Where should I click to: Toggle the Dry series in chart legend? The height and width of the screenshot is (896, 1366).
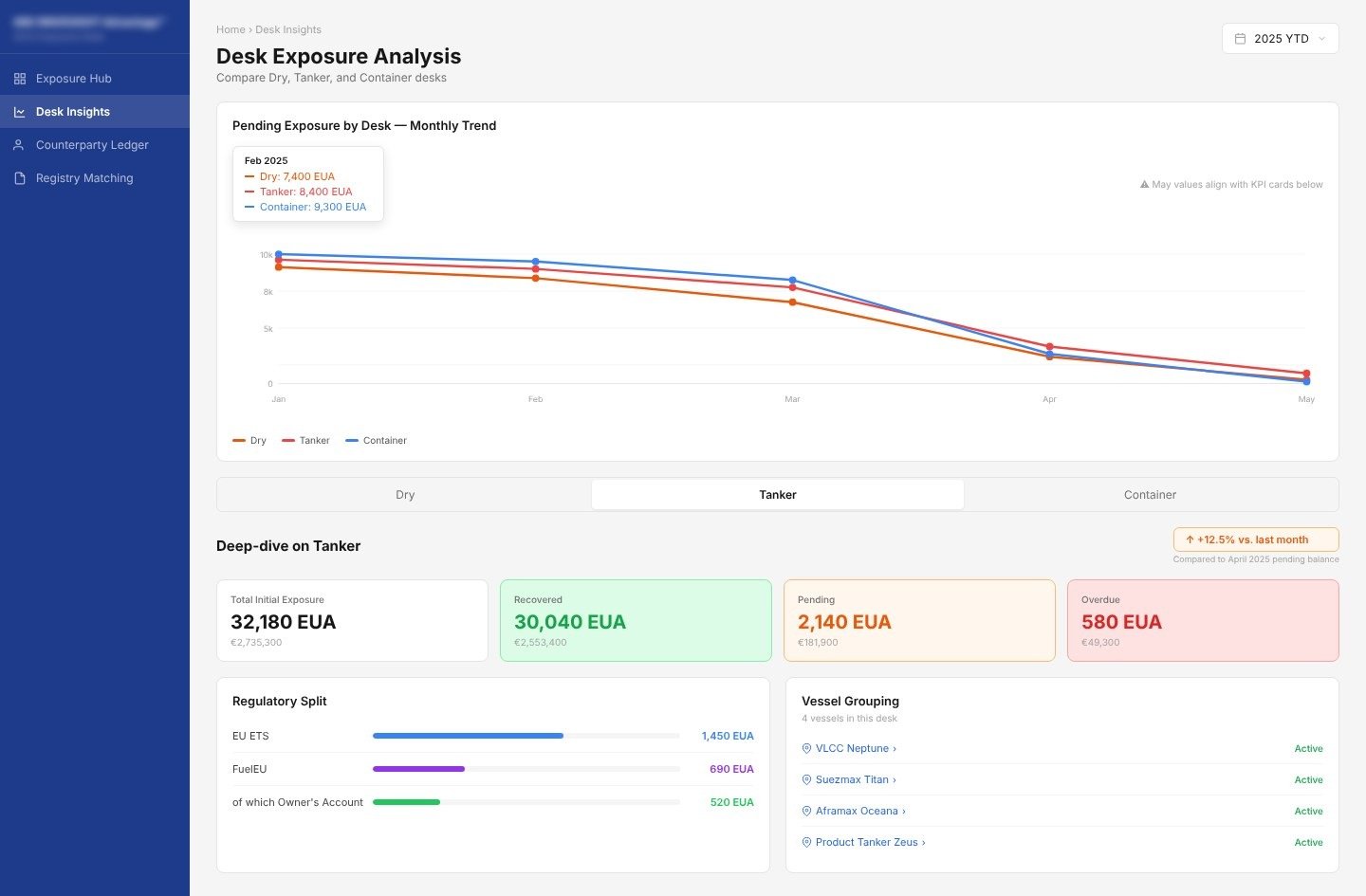click(249, 441)
